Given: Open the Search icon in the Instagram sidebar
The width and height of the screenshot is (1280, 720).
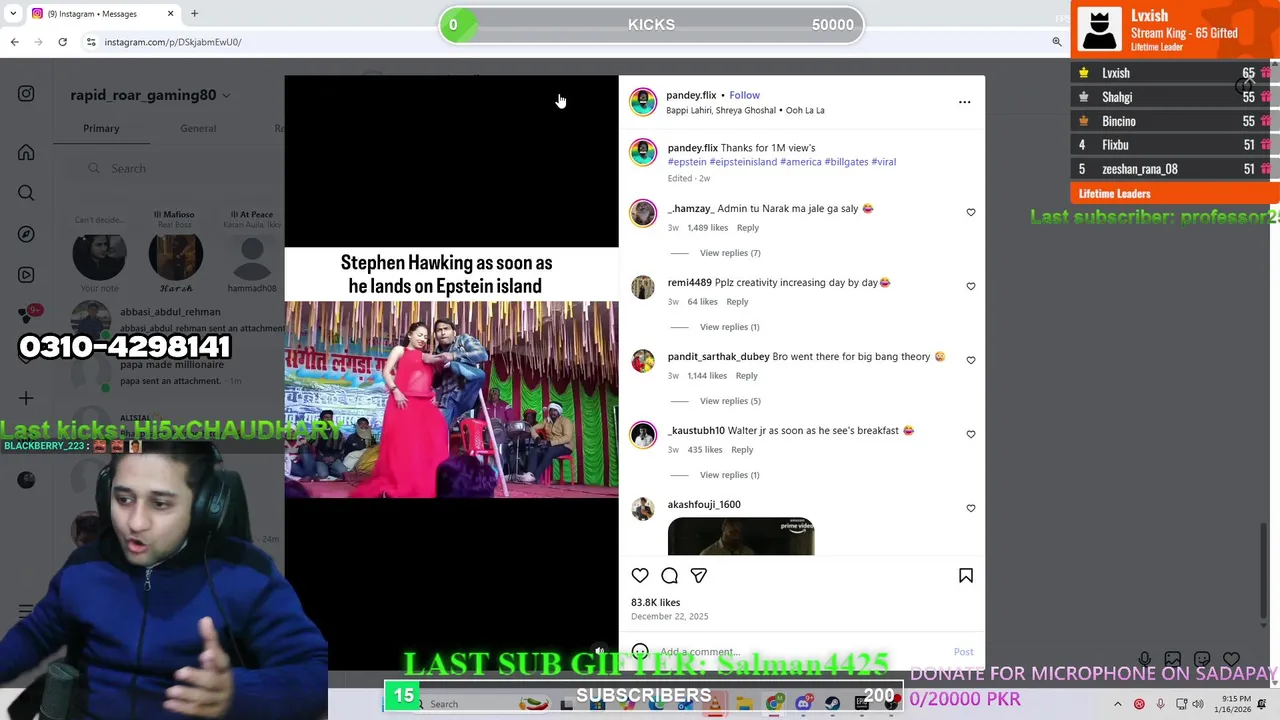Looking at the screenshot, I should click(26, 193).
